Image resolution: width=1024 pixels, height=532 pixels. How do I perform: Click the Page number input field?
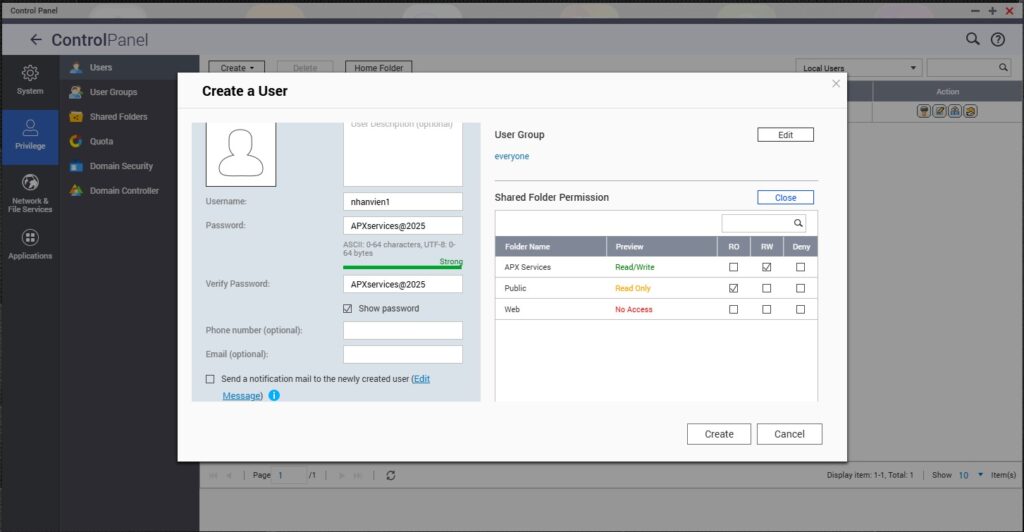290,475
